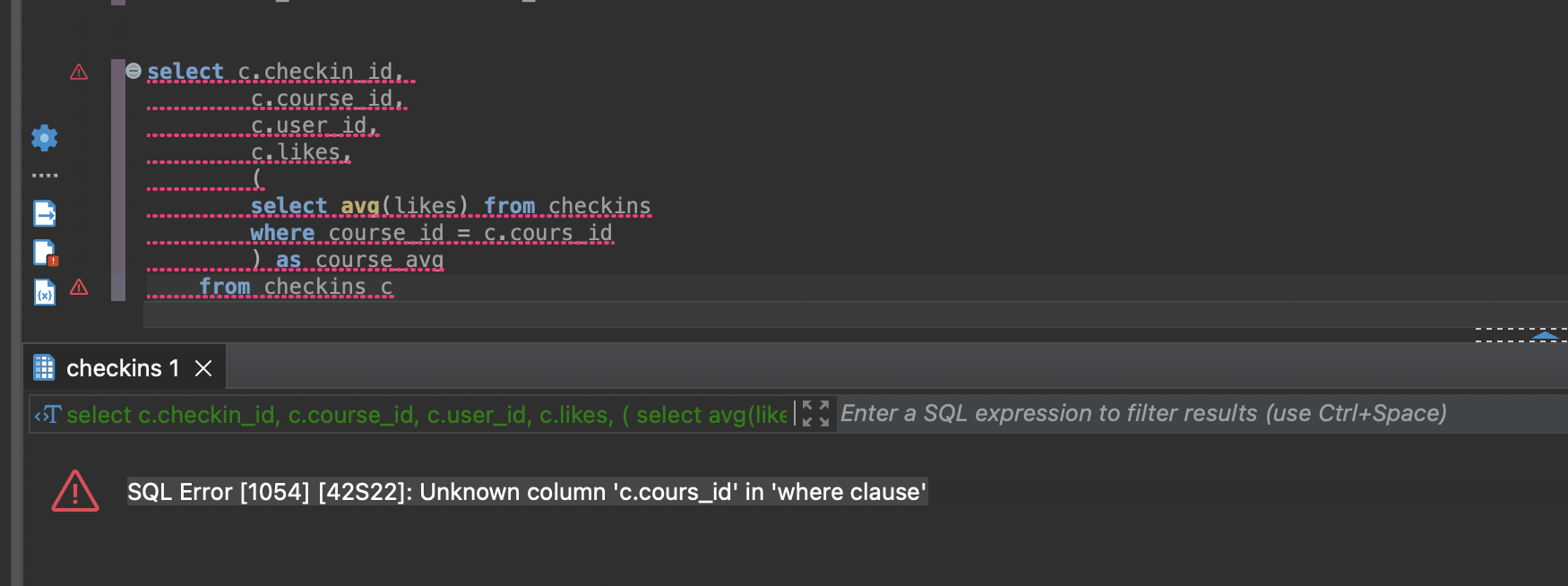Click the grid table icon on checkins tab

tap(44, 367)
